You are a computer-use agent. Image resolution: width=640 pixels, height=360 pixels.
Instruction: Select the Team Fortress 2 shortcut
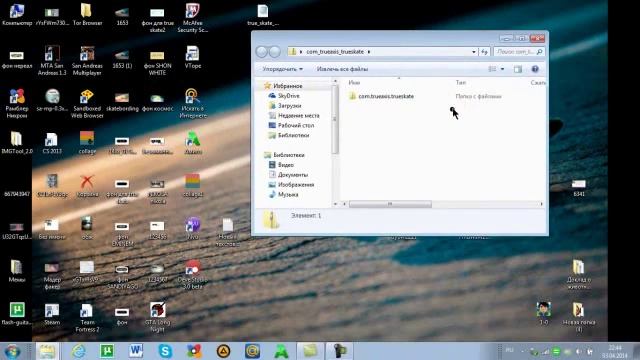pos(87,318)
